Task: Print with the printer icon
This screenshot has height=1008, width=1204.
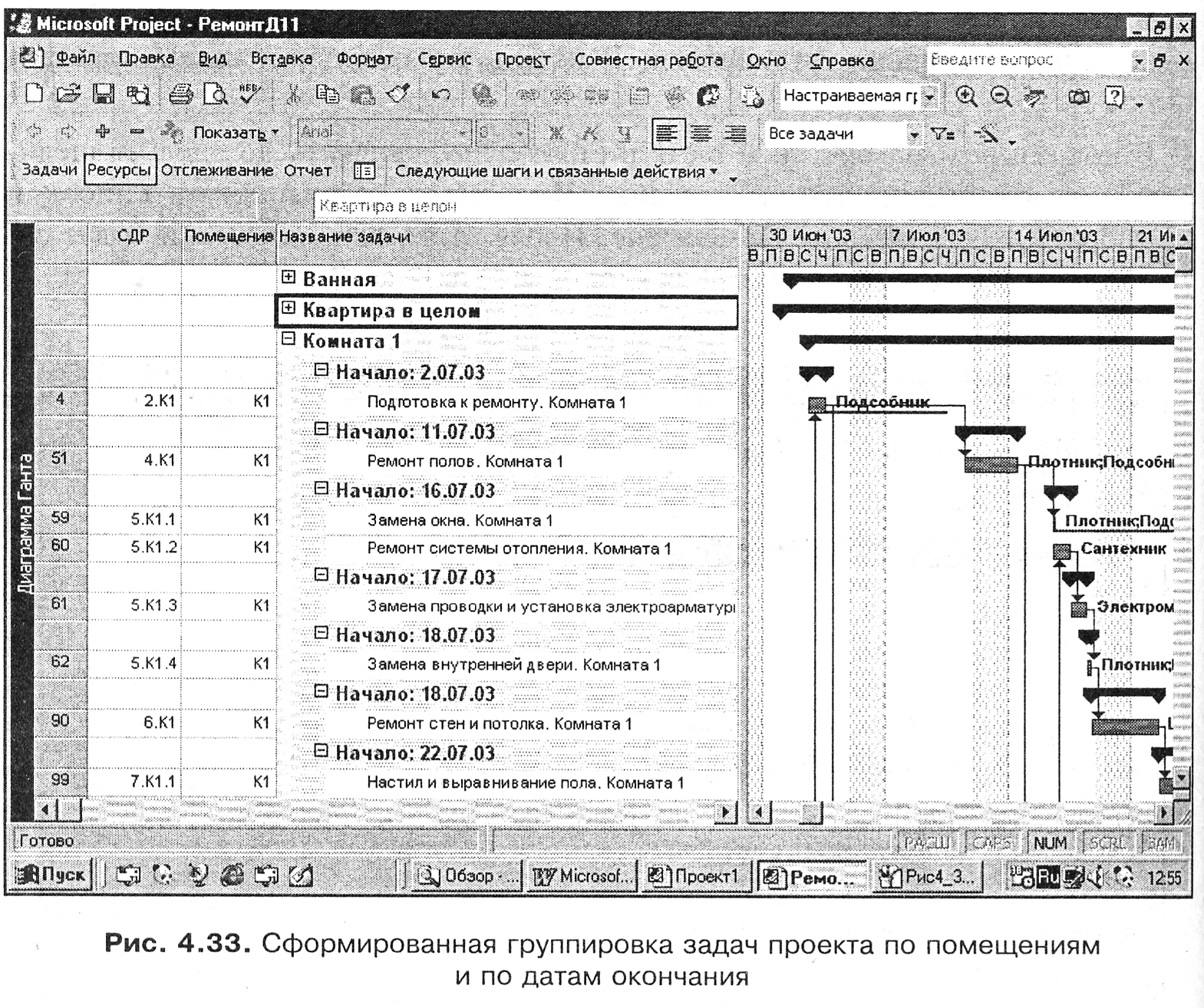Action: tap(181, 94)
